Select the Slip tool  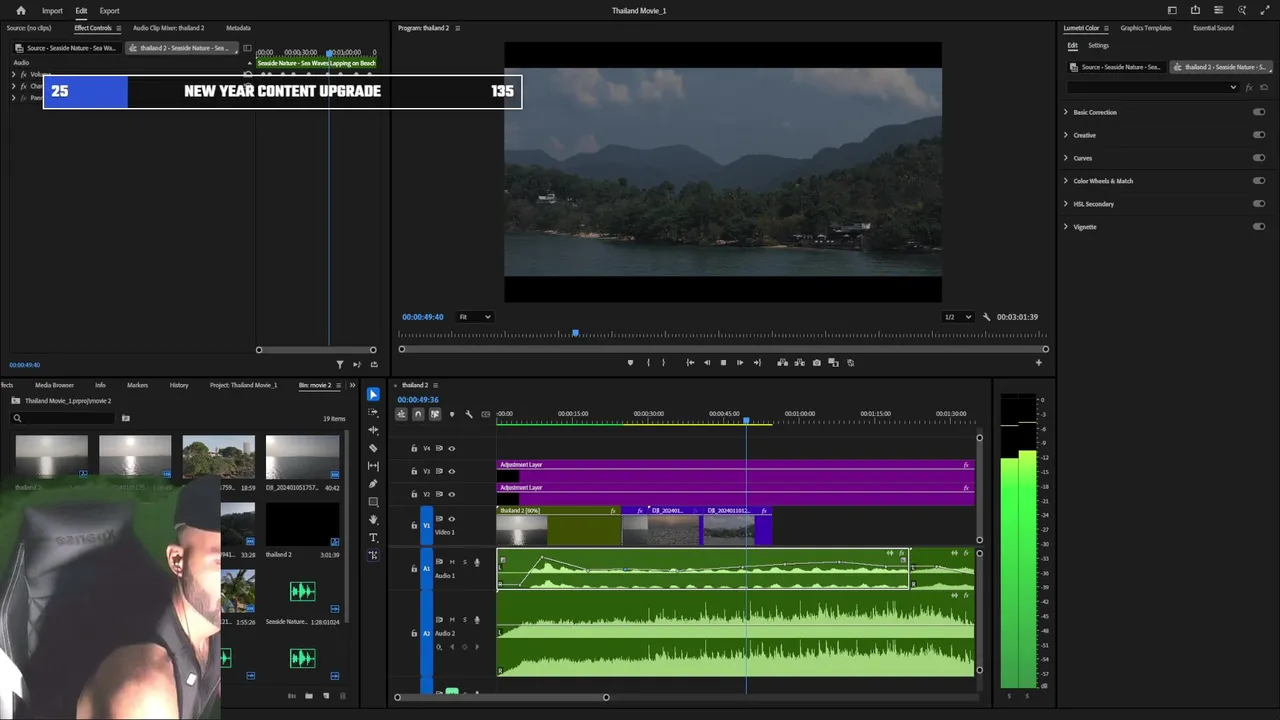(x=373, y=466)
